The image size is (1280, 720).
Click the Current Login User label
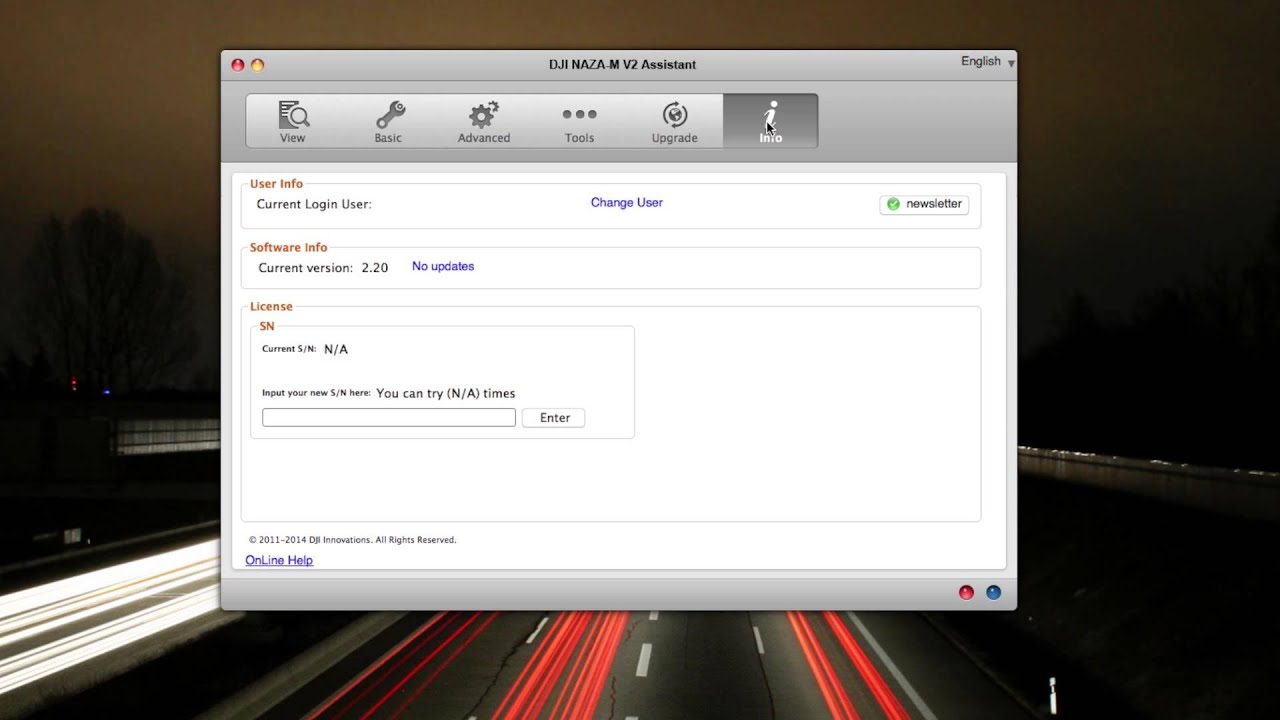[x=314, y=204]
